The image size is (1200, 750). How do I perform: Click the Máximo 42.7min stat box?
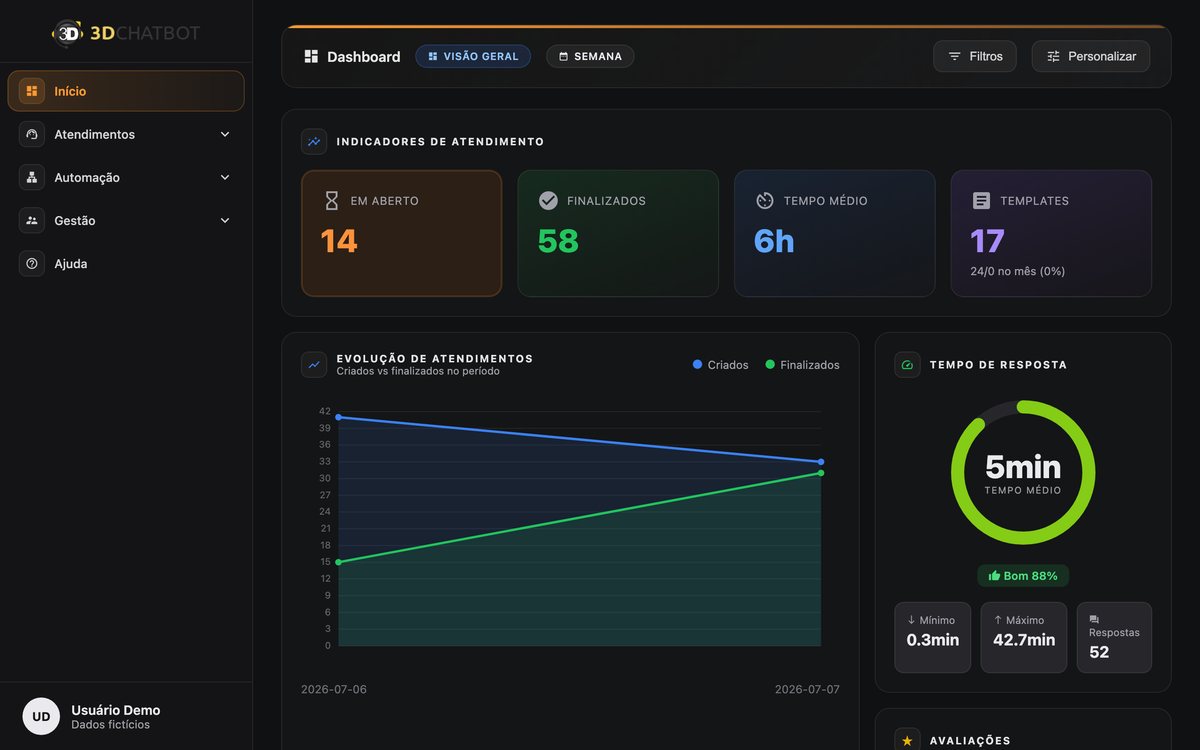(1024, 637)
